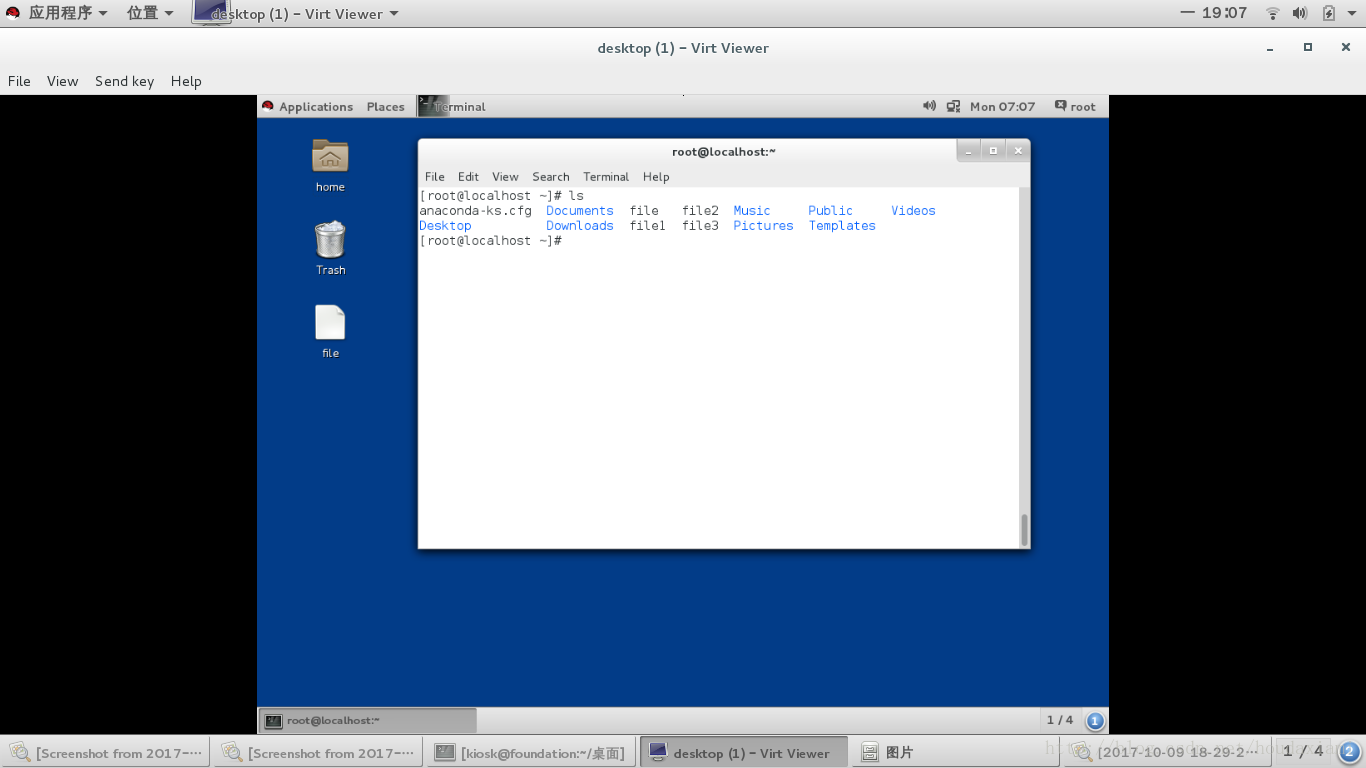
Task: Click the Music directory in terminal output
Action: (752, 211)
